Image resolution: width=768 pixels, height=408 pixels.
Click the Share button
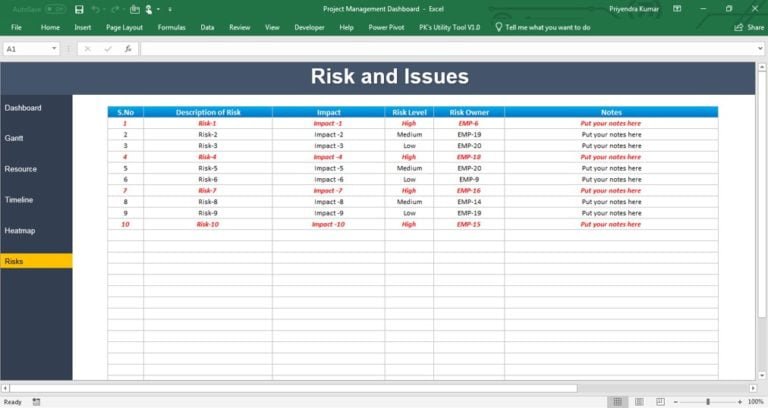(749, 27)
